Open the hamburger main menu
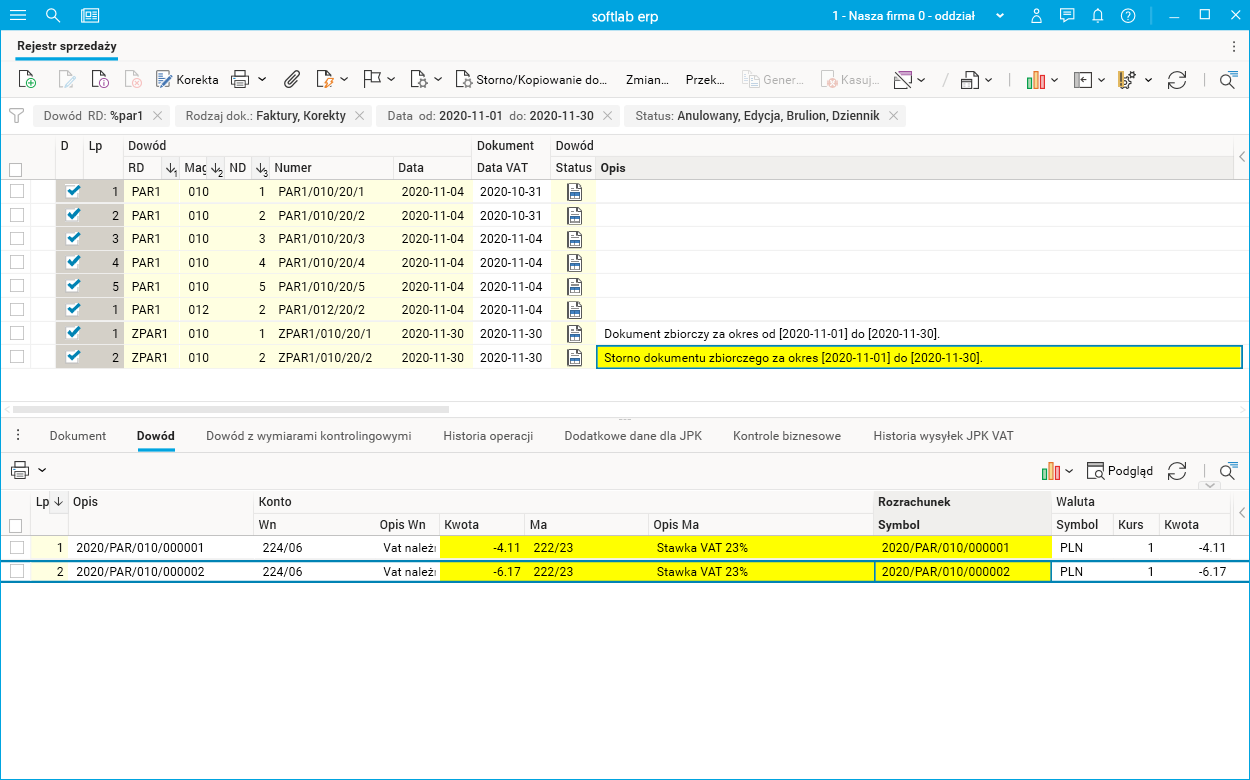 pos(17,15)
